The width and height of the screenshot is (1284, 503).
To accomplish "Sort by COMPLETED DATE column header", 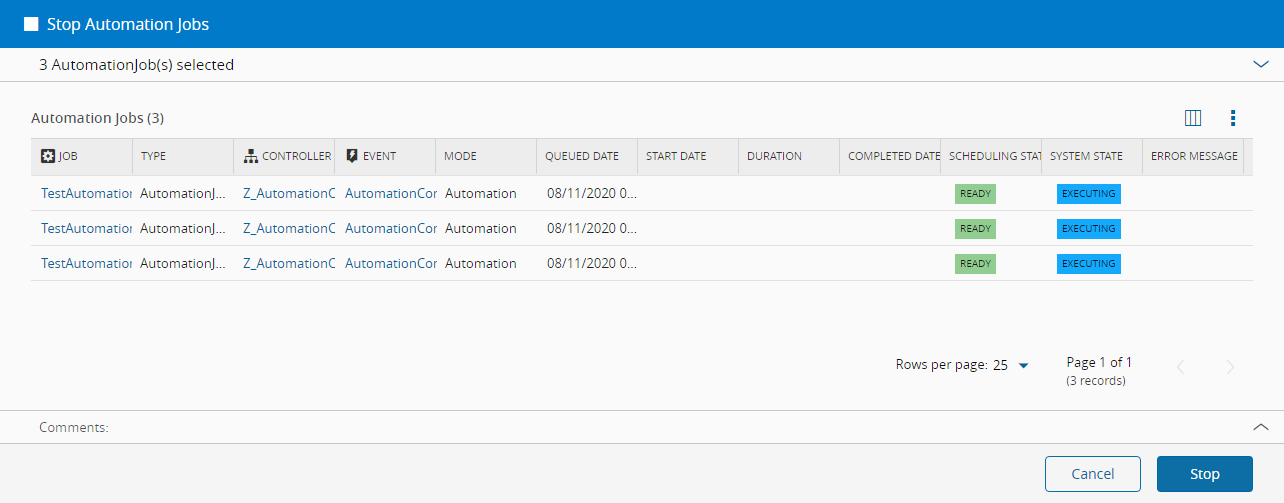I will coord(893,156).
